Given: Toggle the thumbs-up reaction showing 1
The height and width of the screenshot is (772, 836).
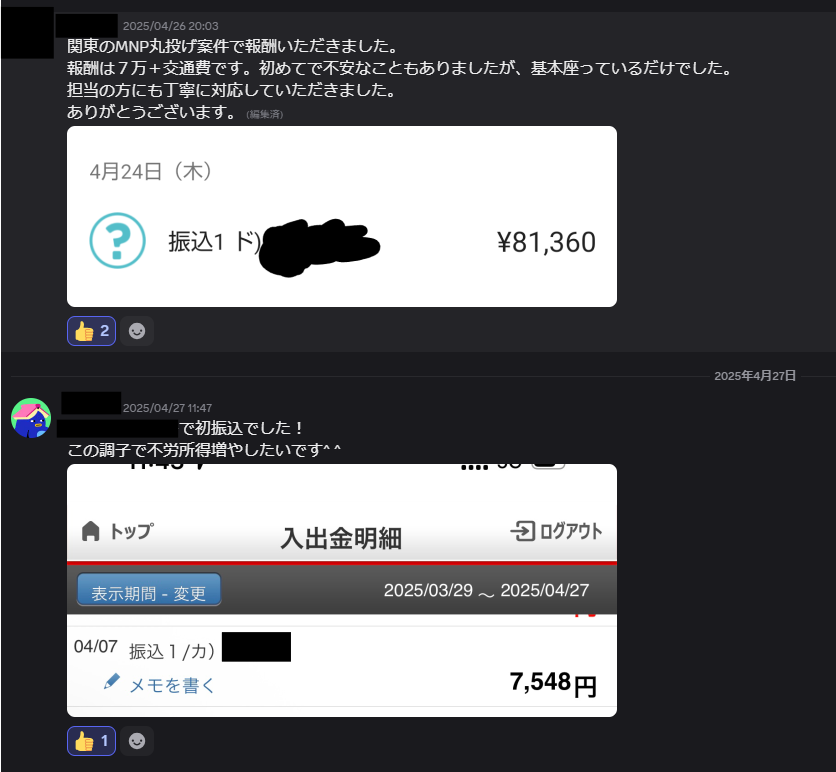Looking at the screenshot, I should click(91, 741).
